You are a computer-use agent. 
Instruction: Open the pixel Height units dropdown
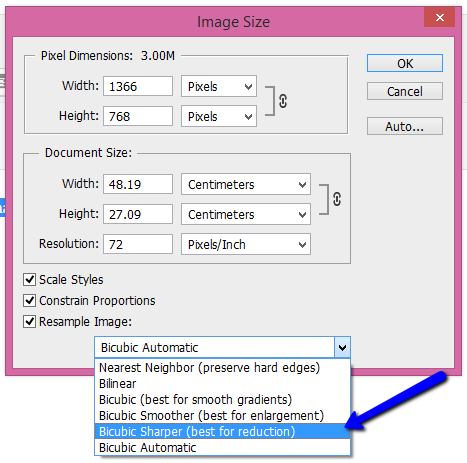click(219, 116)
